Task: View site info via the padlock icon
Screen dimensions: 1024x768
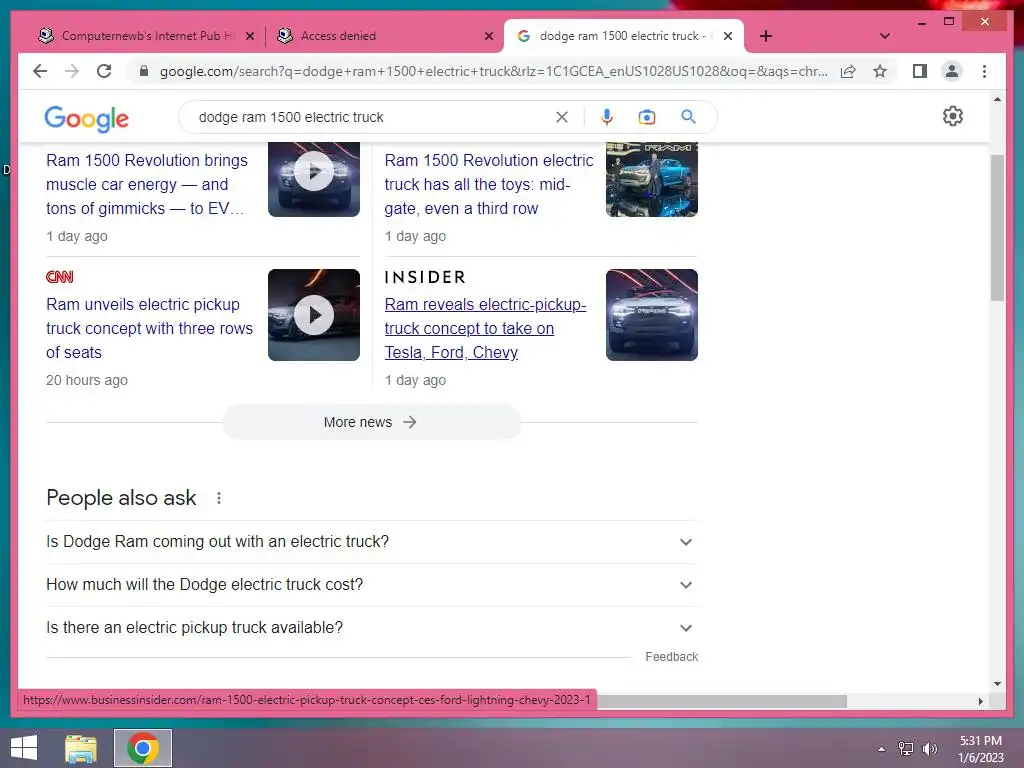Action: coord(144,71)
